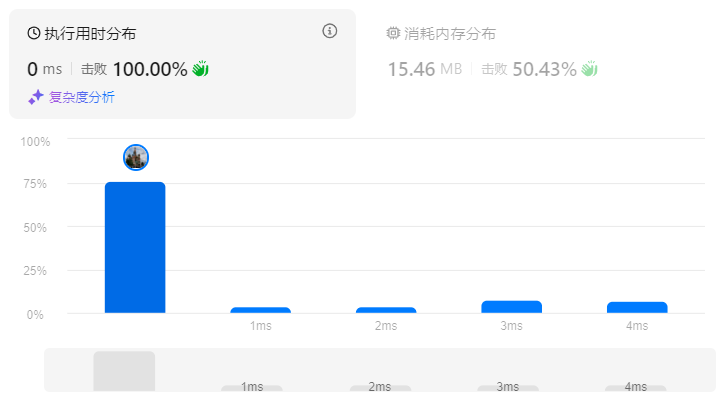
Task: Click the 3ms mini bar in overview strip
Action: point(508,388)
